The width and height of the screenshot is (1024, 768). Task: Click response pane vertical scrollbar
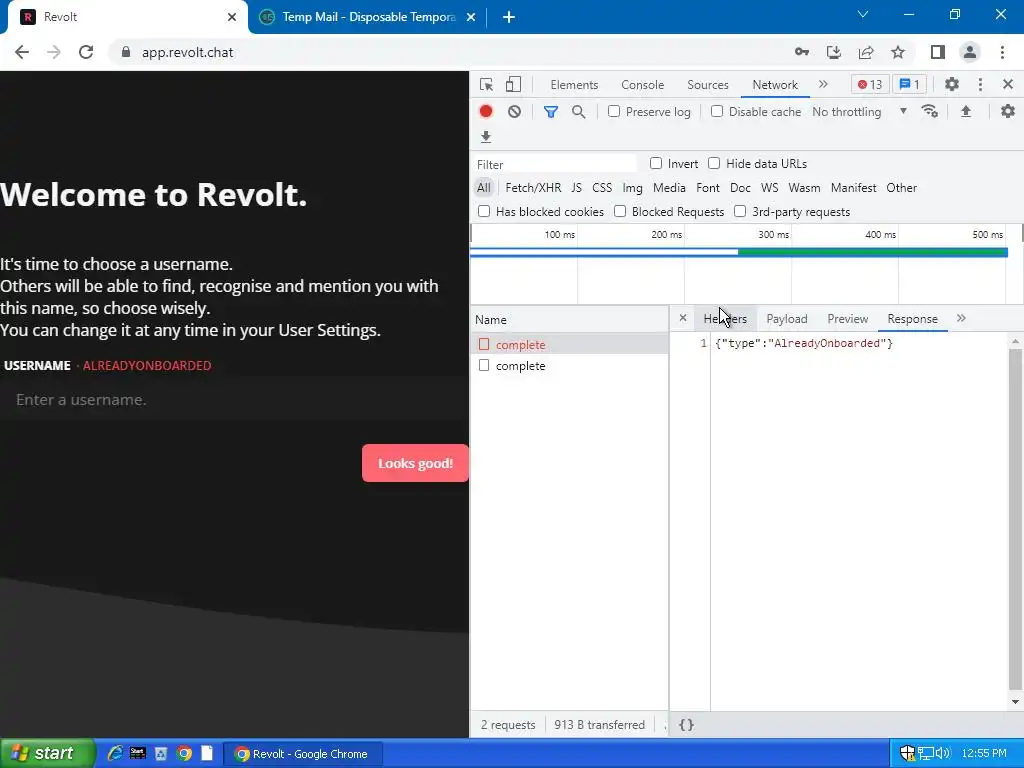click(1015, 519)
